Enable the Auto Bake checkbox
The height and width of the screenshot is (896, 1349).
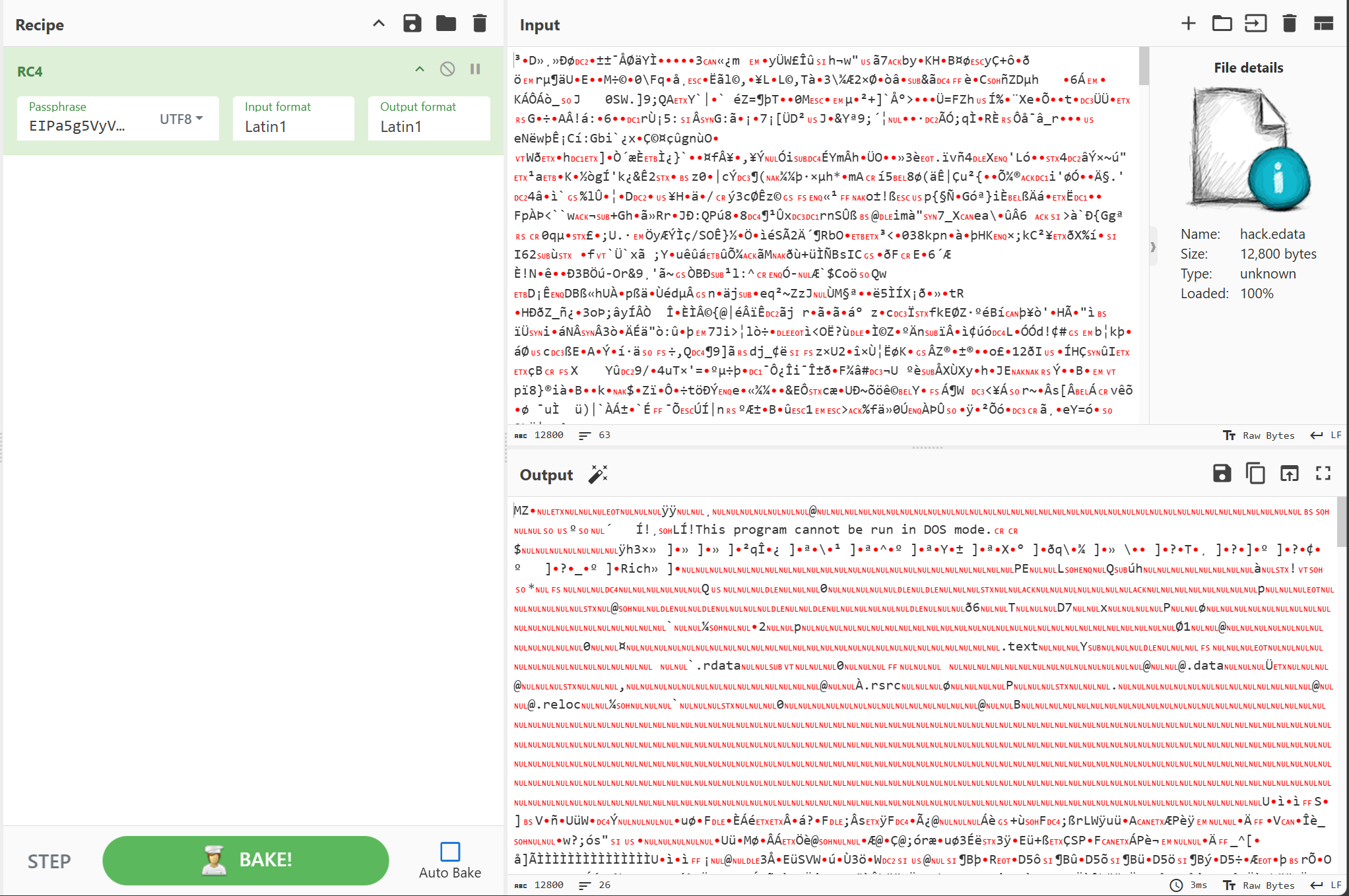tap(450, 852)
